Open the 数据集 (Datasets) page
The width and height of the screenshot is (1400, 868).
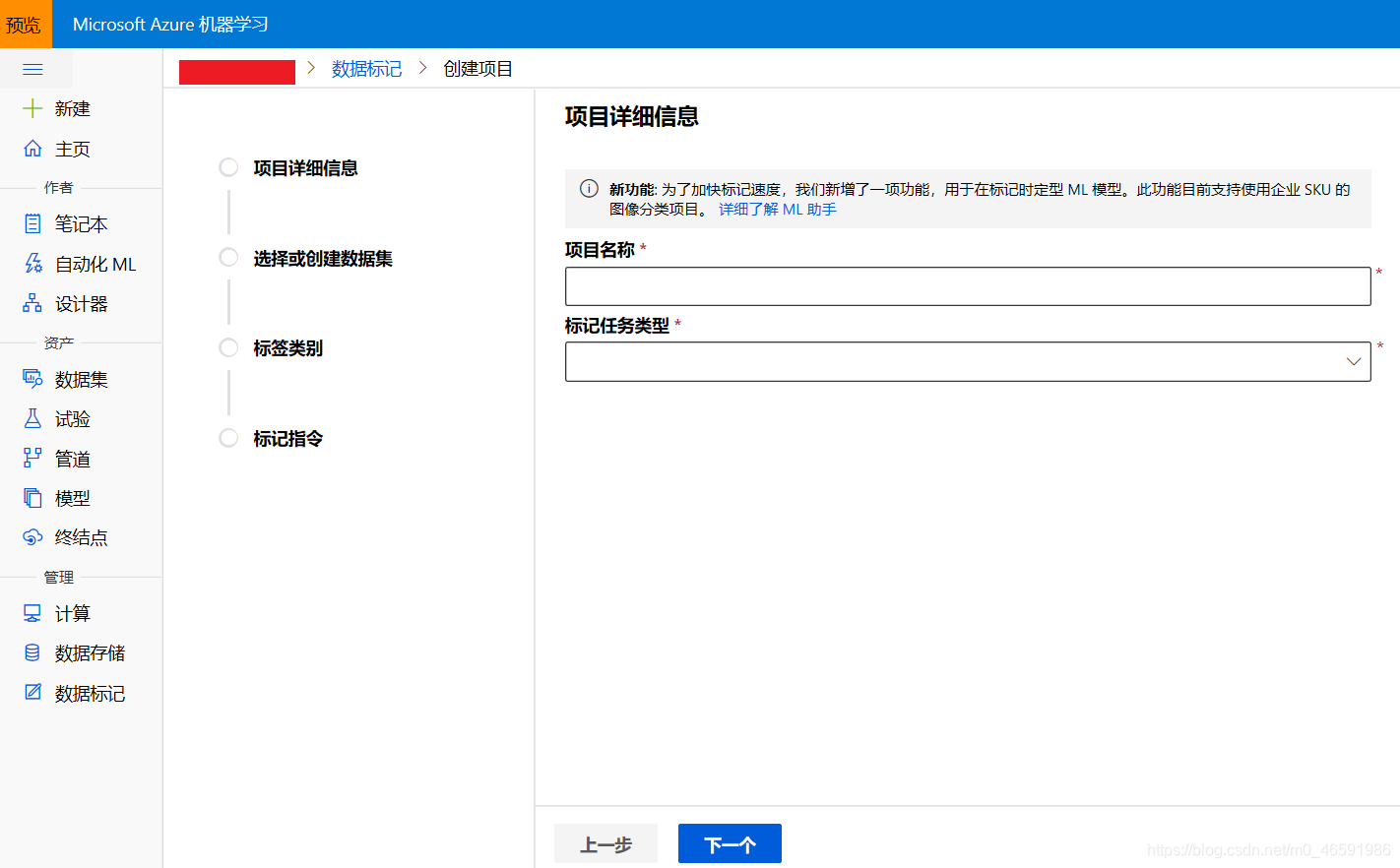[72, 379]
